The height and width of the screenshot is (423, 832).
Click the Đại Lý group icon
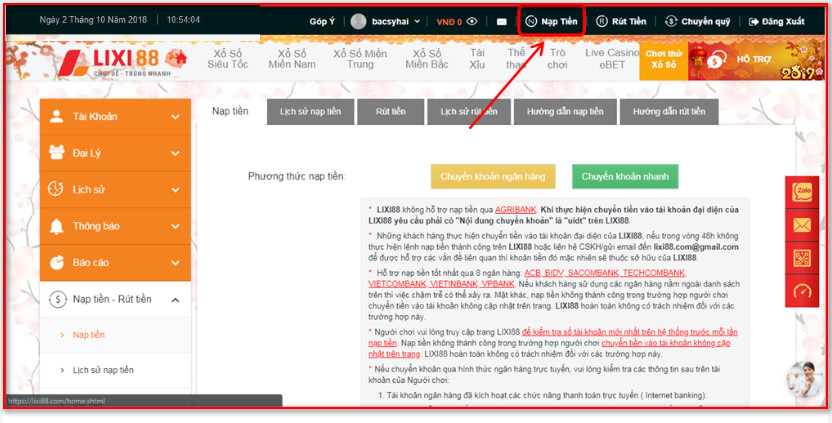[56, 152]
